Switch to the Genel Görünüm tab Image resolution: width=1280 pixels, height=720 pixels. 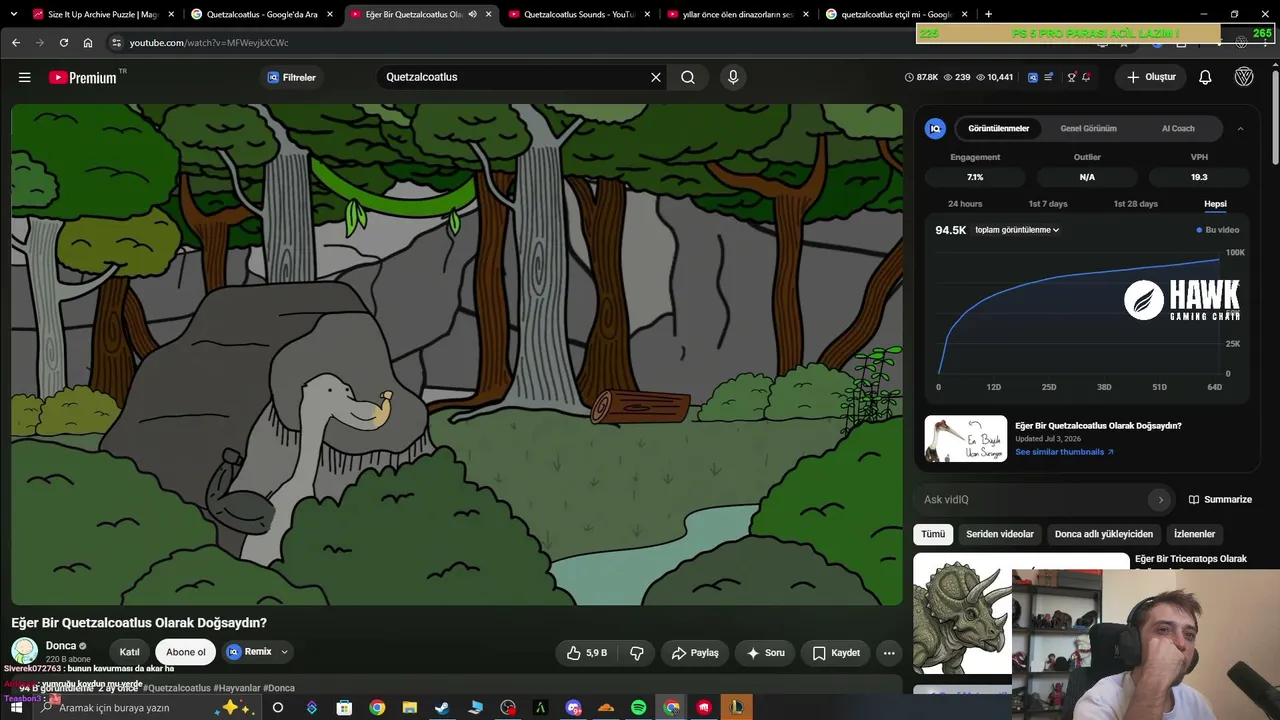(x=1088, y=129)
